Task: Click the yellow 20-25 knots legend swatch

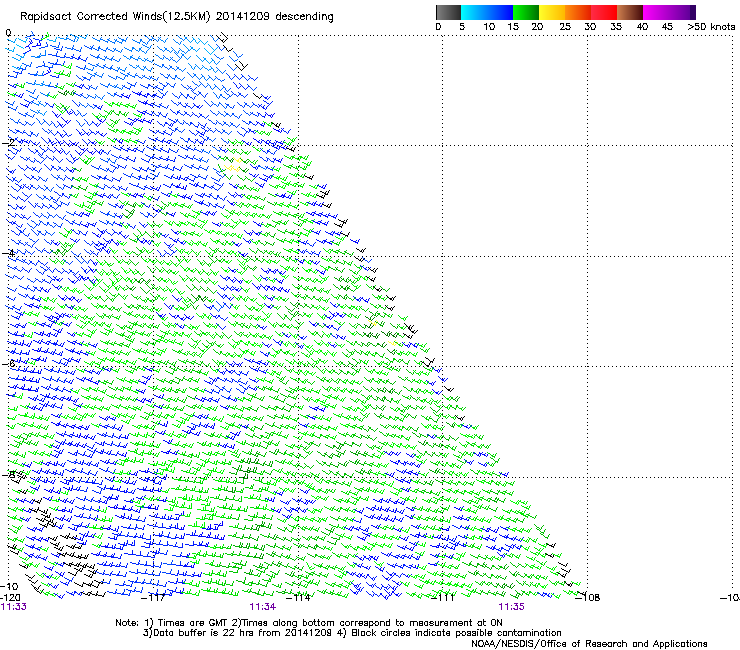Action: (552, 13)
